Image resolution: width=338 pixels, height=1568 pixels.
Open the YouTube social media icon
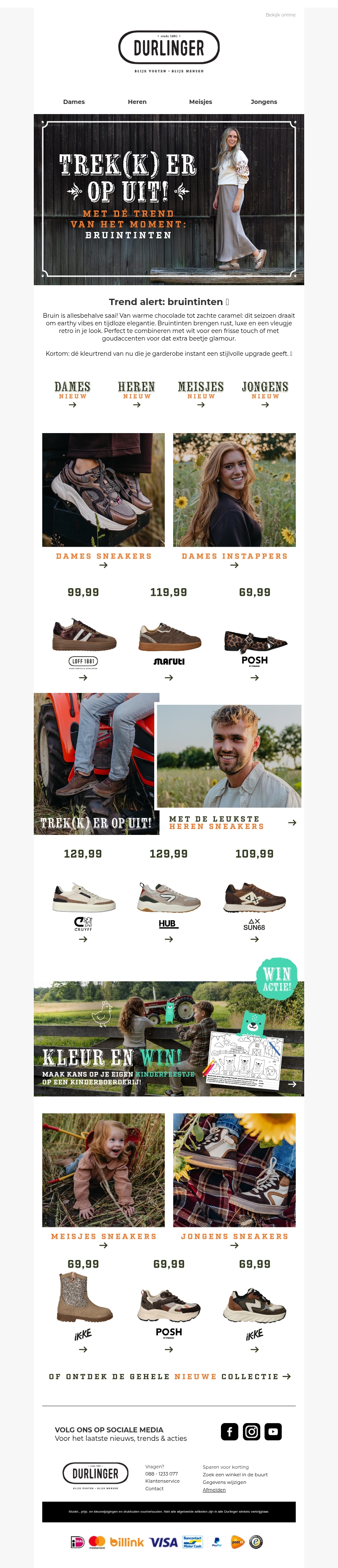click(273, 1432)
